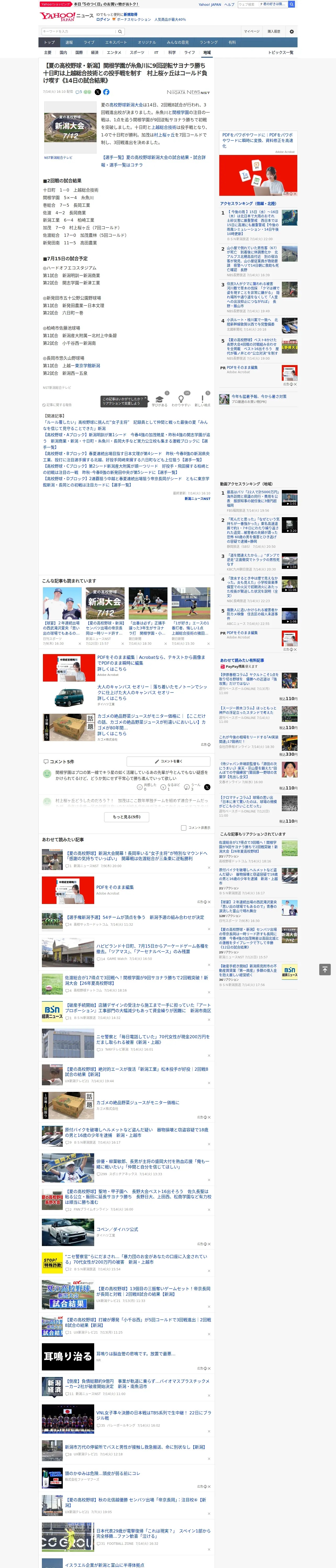React with わかりやすい lightbulb icon
Image resolution: width=336 pixels, height=1568 pixels.
coord(181,399)
